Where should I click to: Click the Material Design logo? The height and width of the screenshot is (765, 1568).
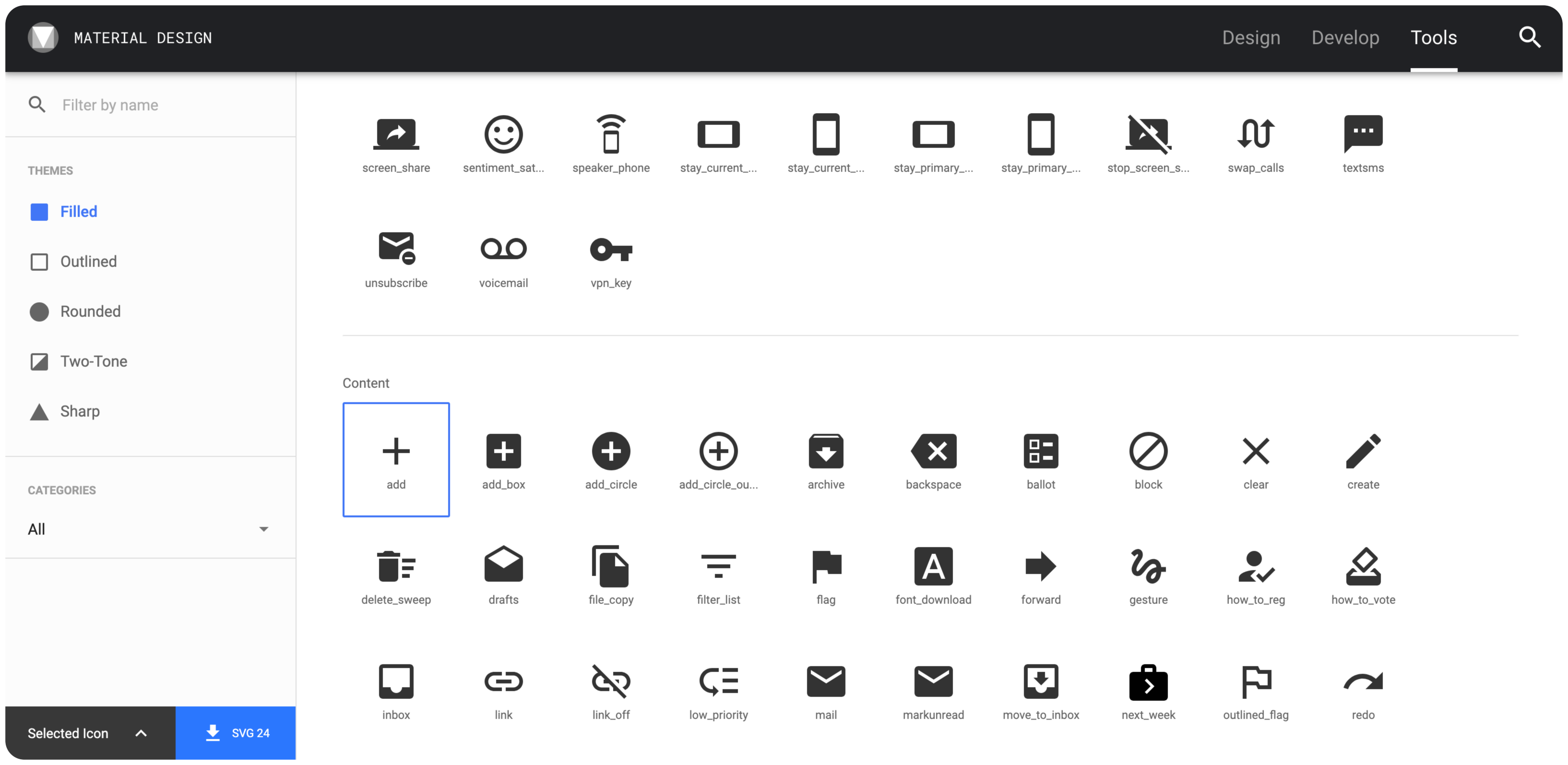[43, 38]
